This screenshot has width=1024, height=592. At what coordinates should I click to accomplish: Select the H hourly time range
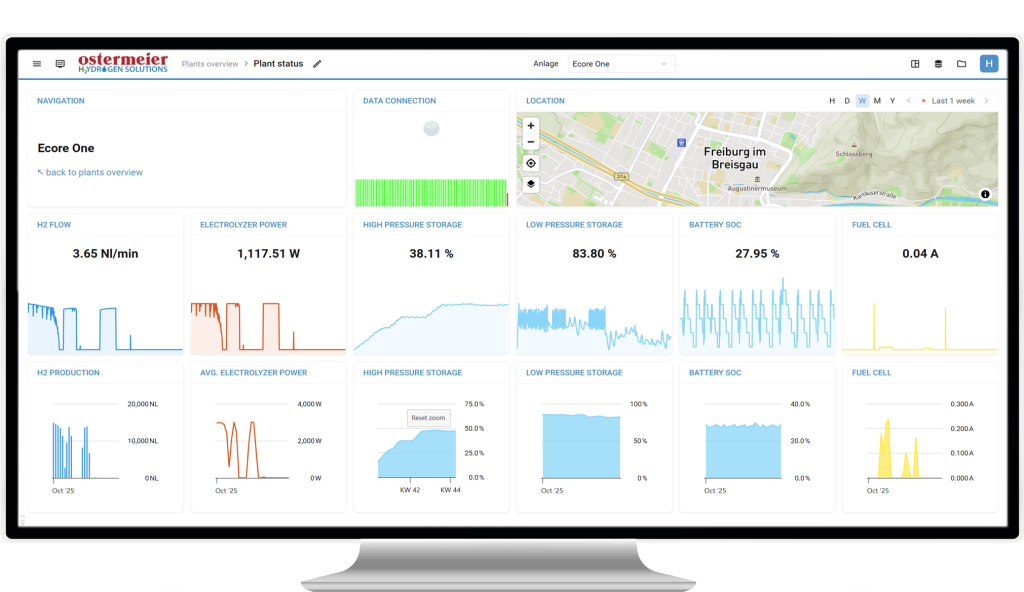(x=832, y=101)
